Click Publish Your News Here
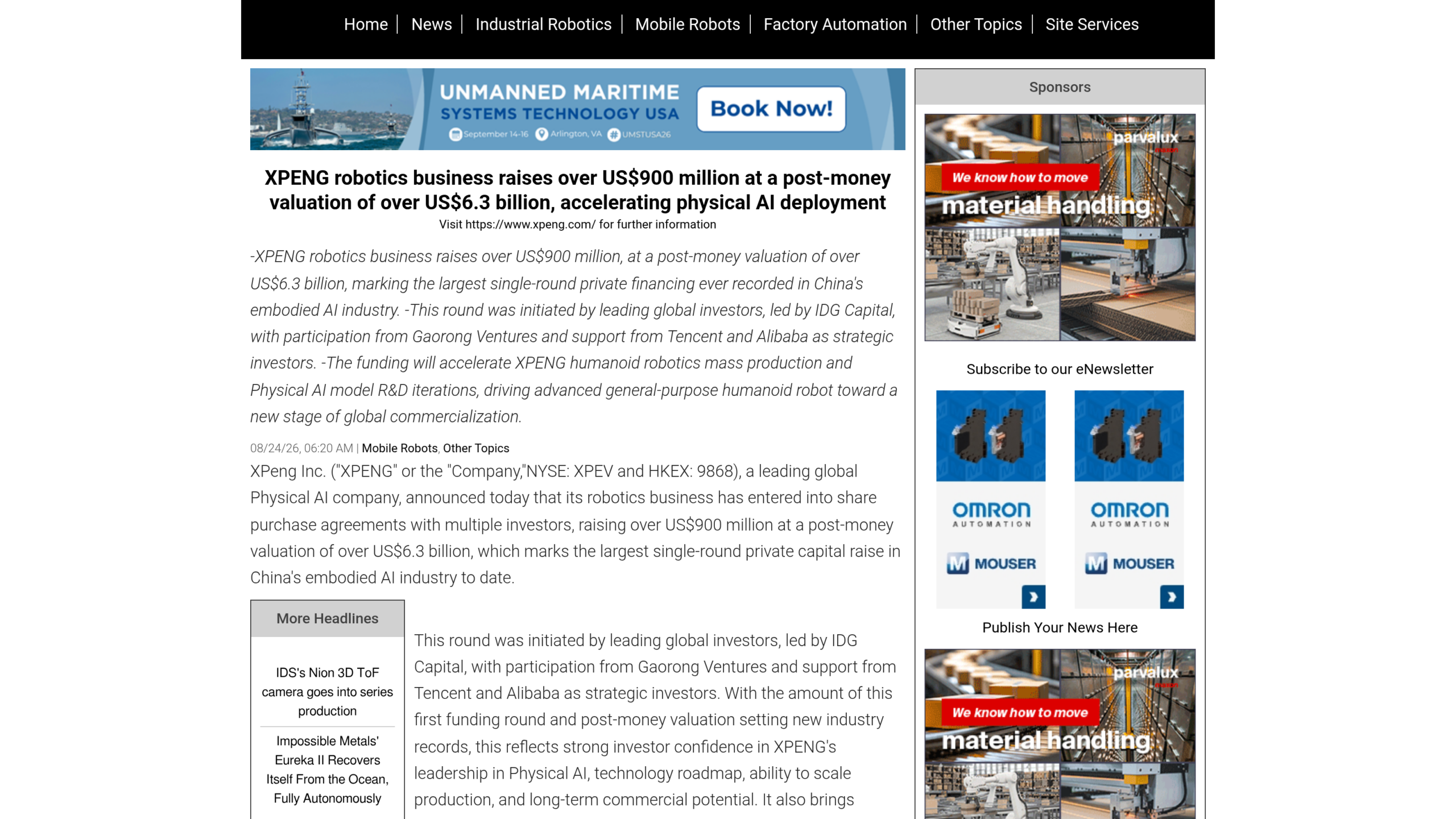 point(1060,627)
